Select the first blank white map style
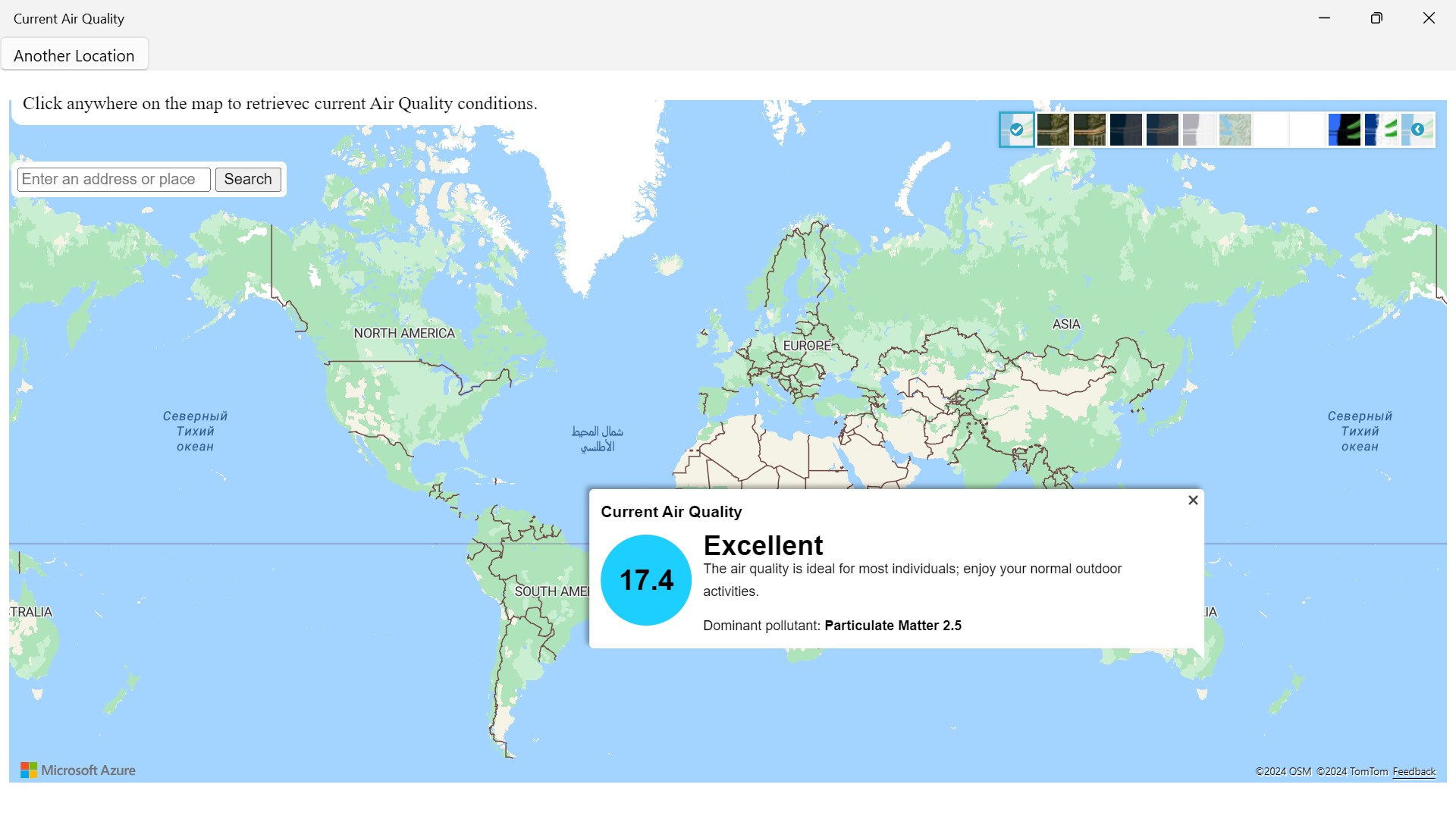This screenshot has height=819, width=1456. [1271, 130]
